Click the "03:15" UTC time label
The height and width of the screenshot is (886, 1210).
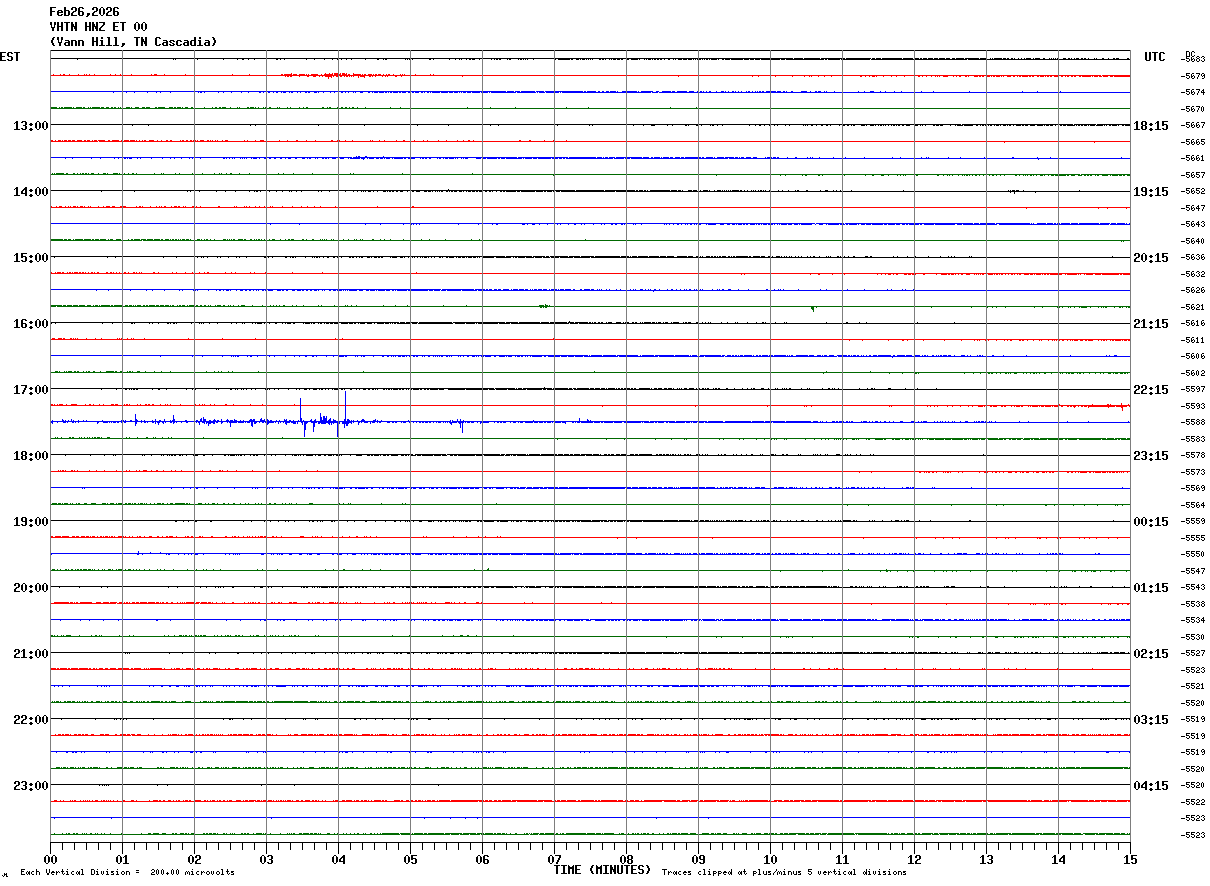1151,720
